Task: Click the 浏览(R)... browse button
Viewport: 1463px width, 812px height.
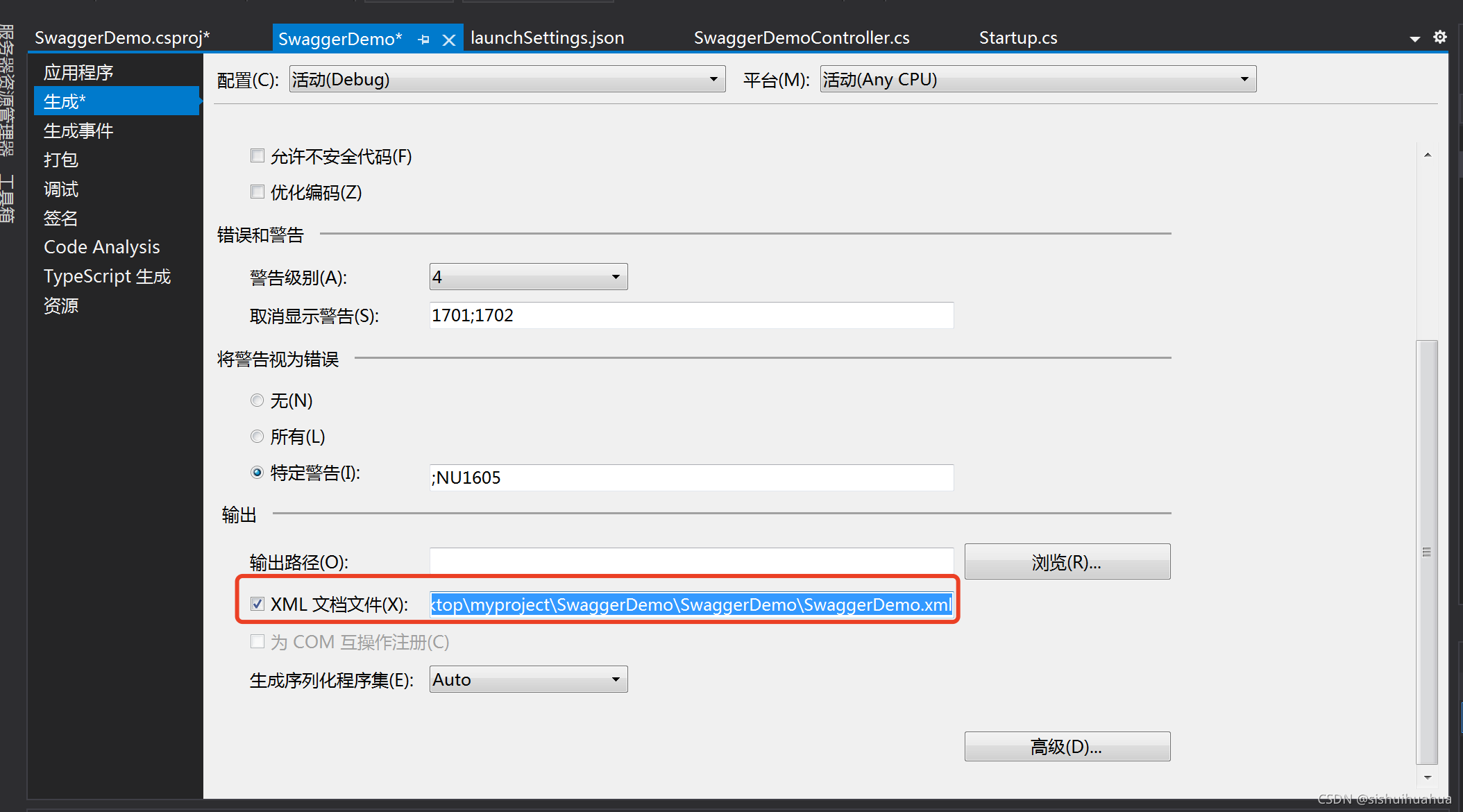Action: click(x=1067, y=562)
